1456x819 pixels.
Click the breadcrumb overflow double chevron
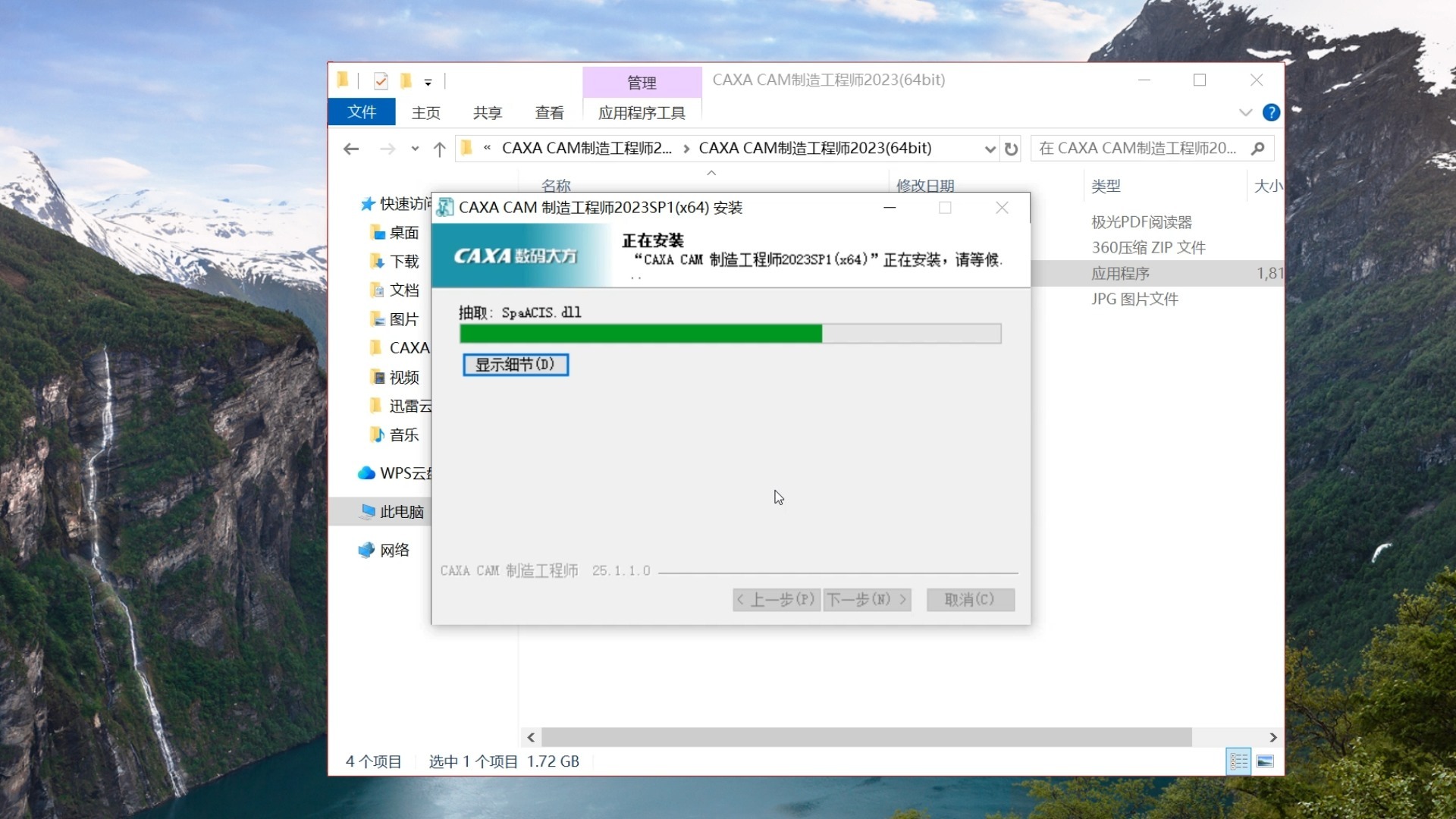point(487,149)
